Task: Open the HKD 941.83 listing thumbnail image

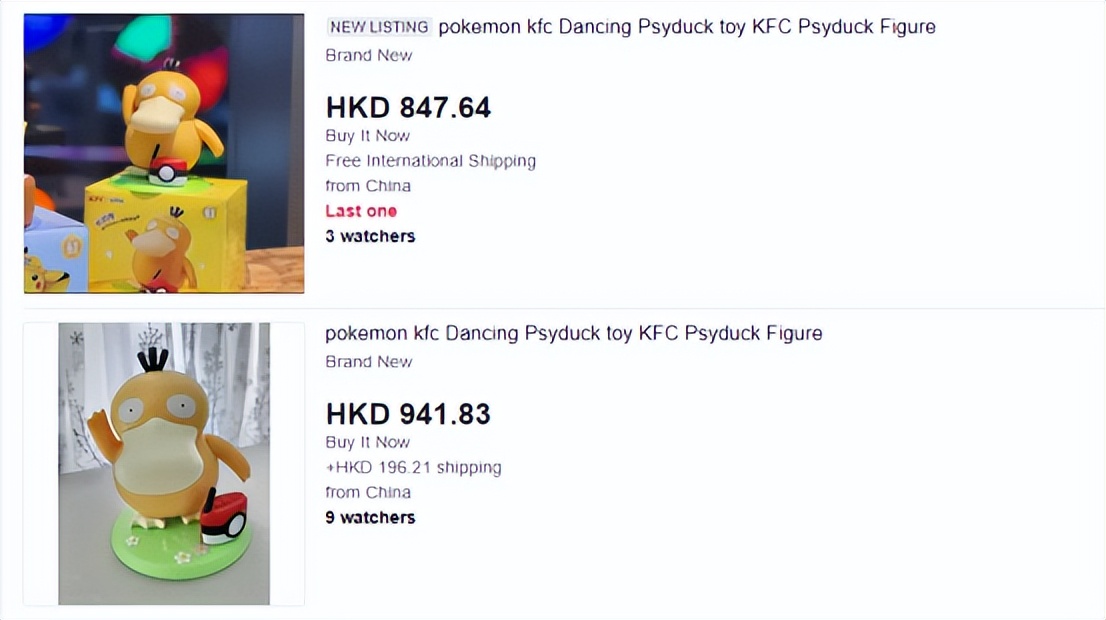Action: click(x=164, y=463)
